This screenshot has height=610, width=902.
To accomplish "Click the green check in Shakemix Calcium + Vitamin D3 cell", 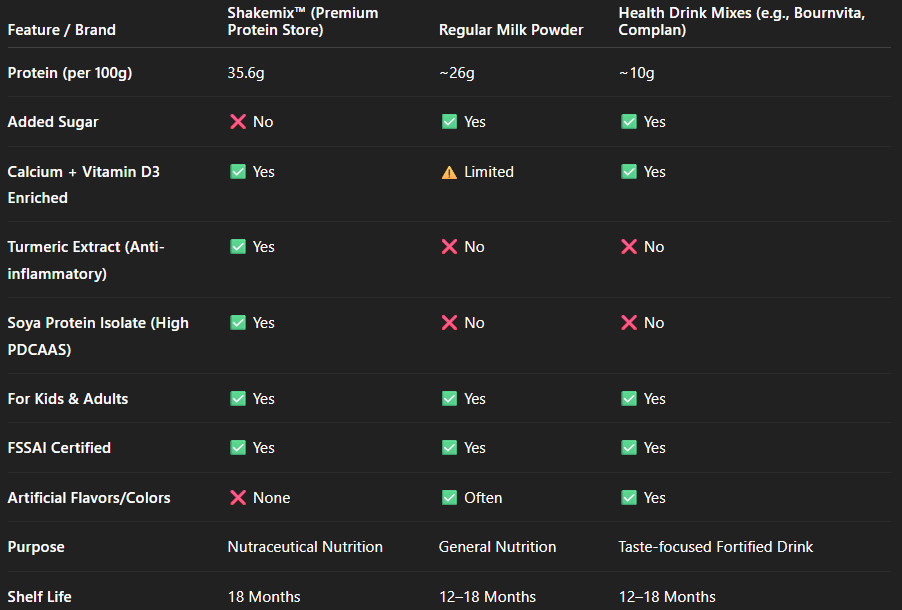I will tap(238, 172).
